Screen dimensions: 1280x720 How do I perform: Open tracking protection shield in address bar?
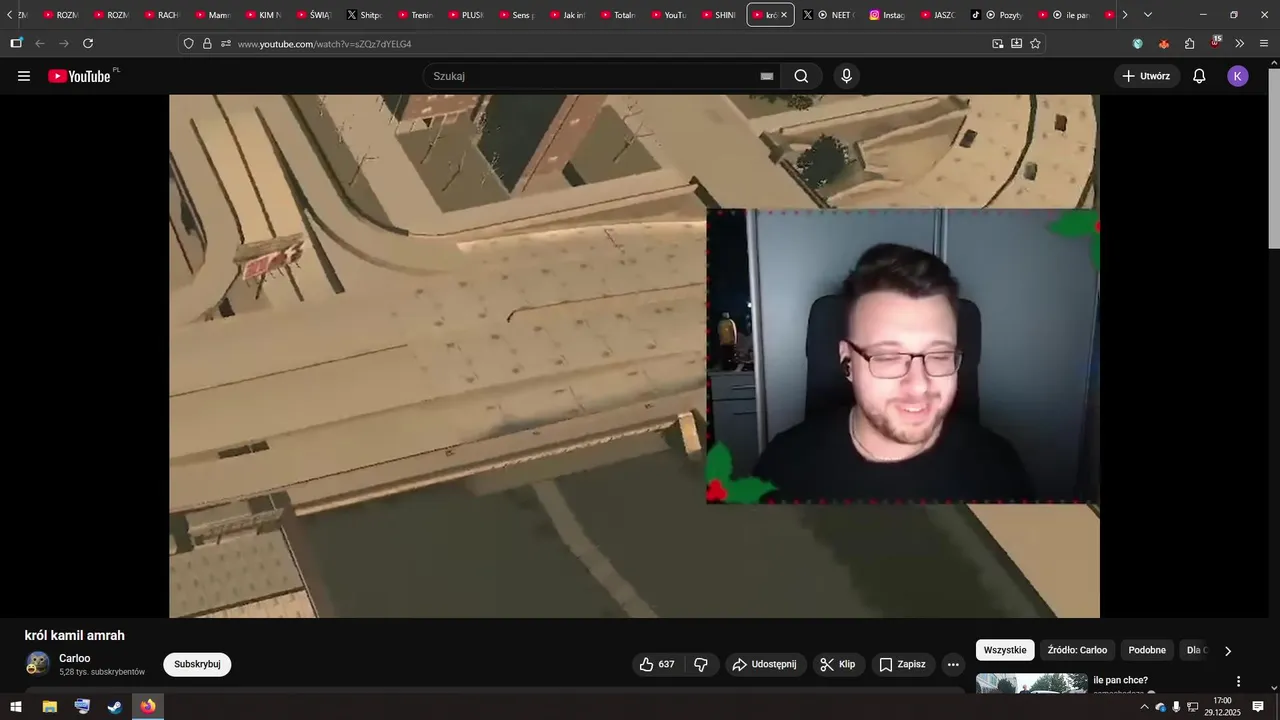click(188, 43)
